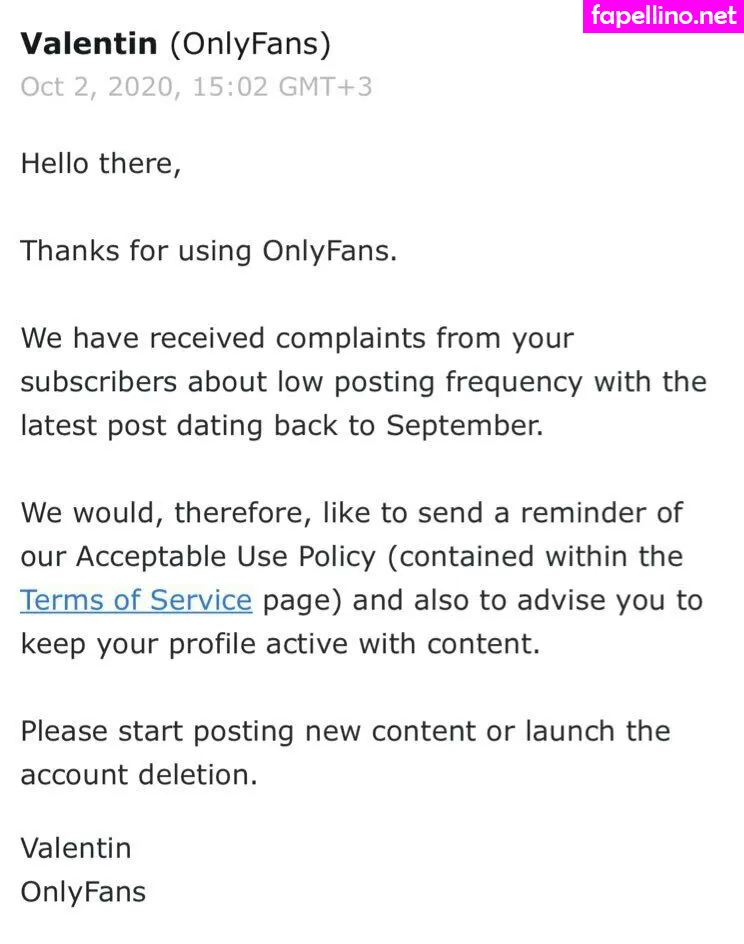Click the Valentin signature at bottom
Screen dimensions: 744x944
point(76,848)
